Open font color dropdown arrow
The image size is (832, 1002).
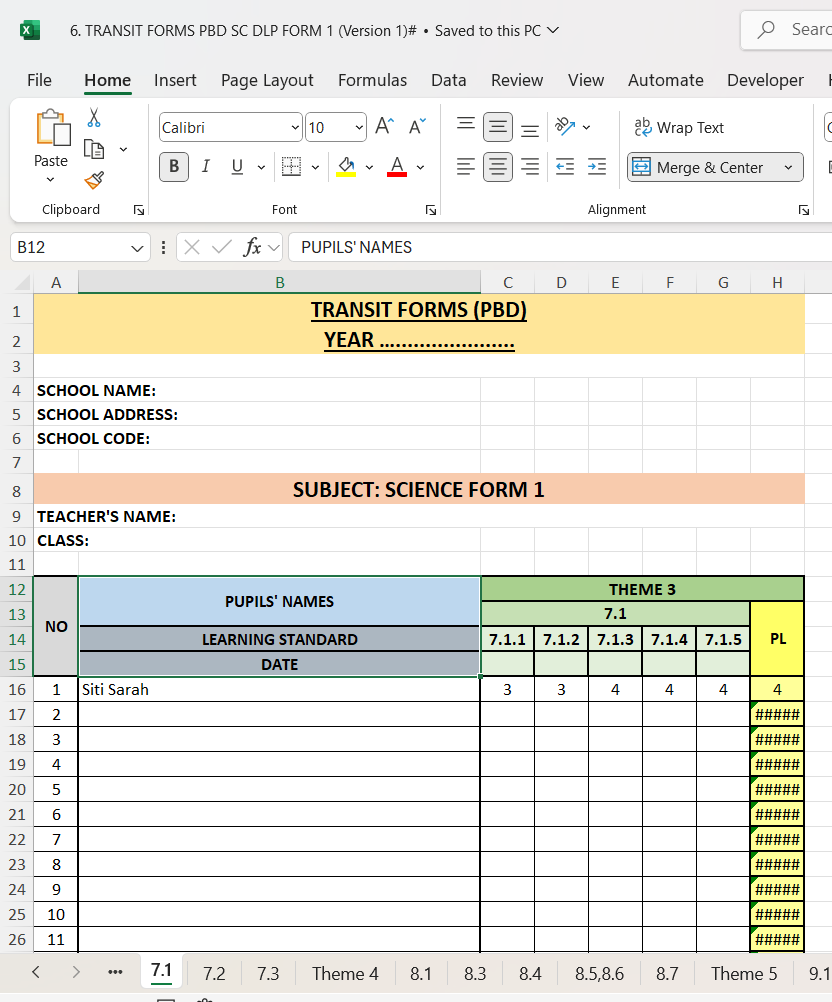coord(420,167)
